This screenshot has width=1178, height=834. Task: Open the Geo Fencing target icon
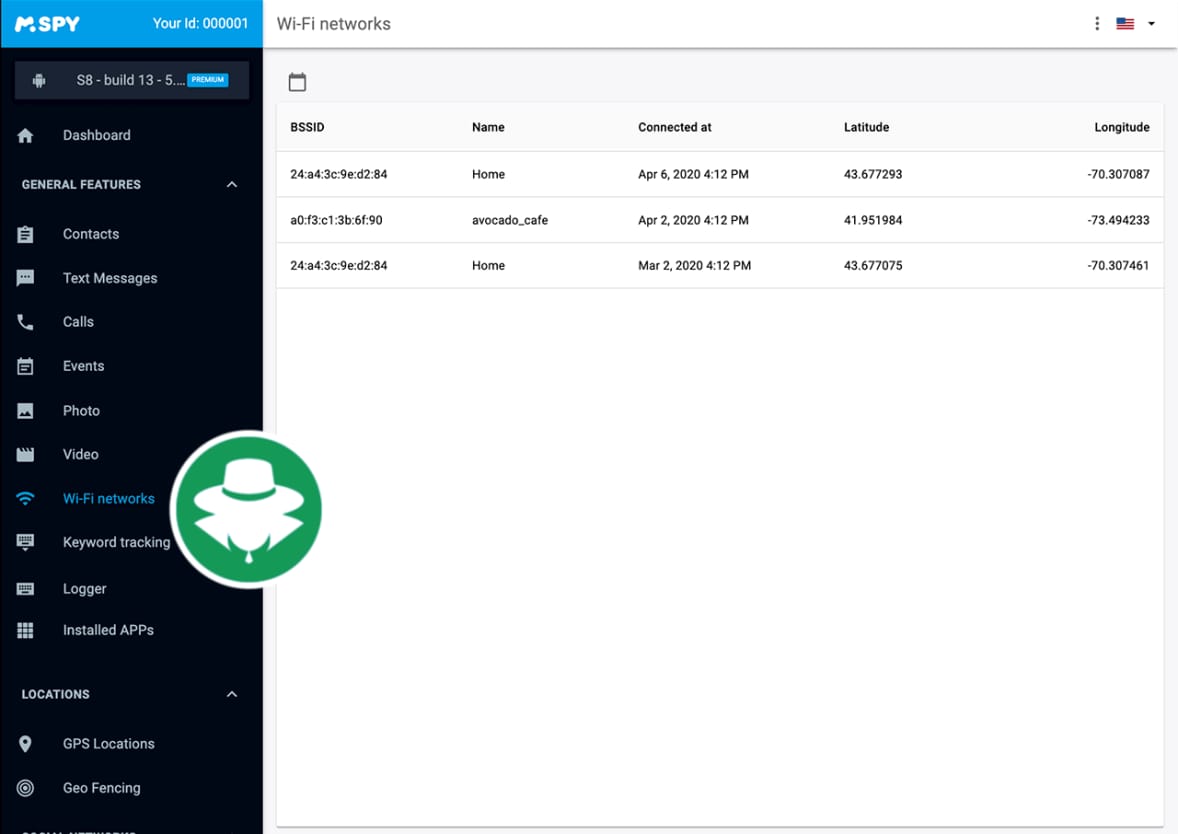click(24, 787)
